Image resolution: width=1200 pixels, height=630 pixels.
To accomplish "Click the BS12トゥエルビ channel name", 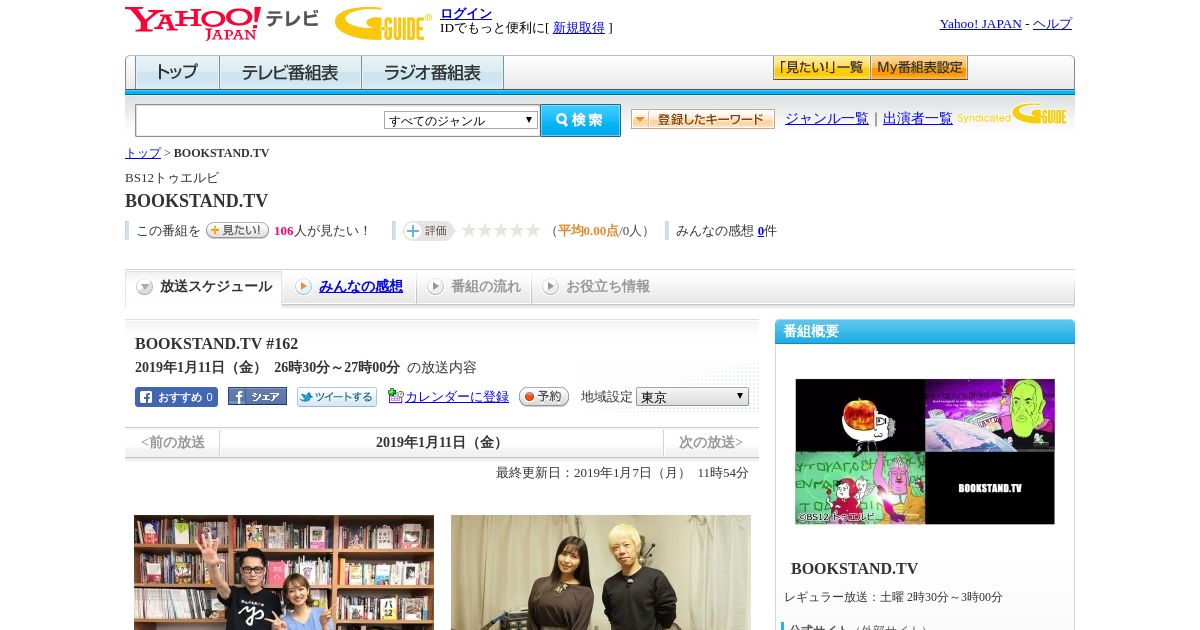I will tap(172, 178).
